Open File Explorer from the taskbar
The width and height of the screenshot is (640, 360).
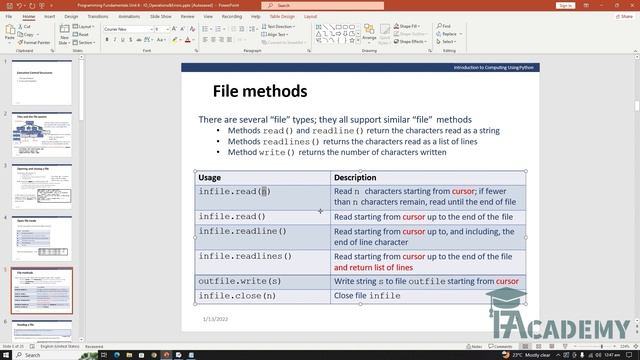(129, 355)
